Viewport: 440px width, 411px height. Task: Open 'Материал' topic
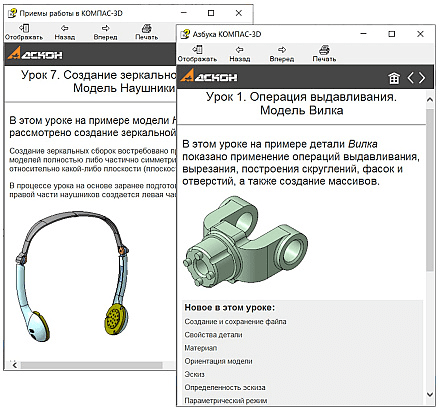201,348
